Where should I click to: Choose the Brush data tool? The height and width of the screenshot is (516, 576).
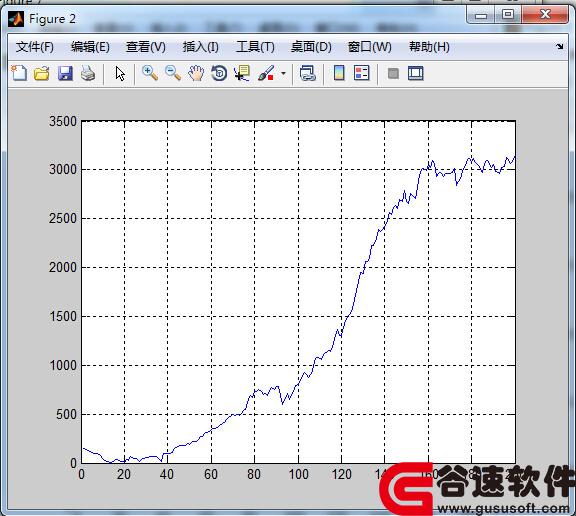(266, 73)
